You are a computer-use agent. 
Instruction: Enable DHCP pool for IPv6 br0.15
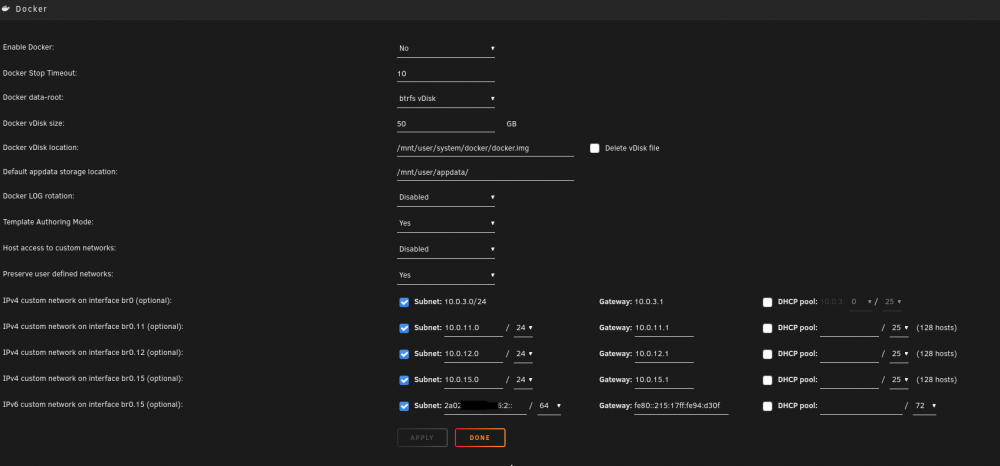click(767, 406)
